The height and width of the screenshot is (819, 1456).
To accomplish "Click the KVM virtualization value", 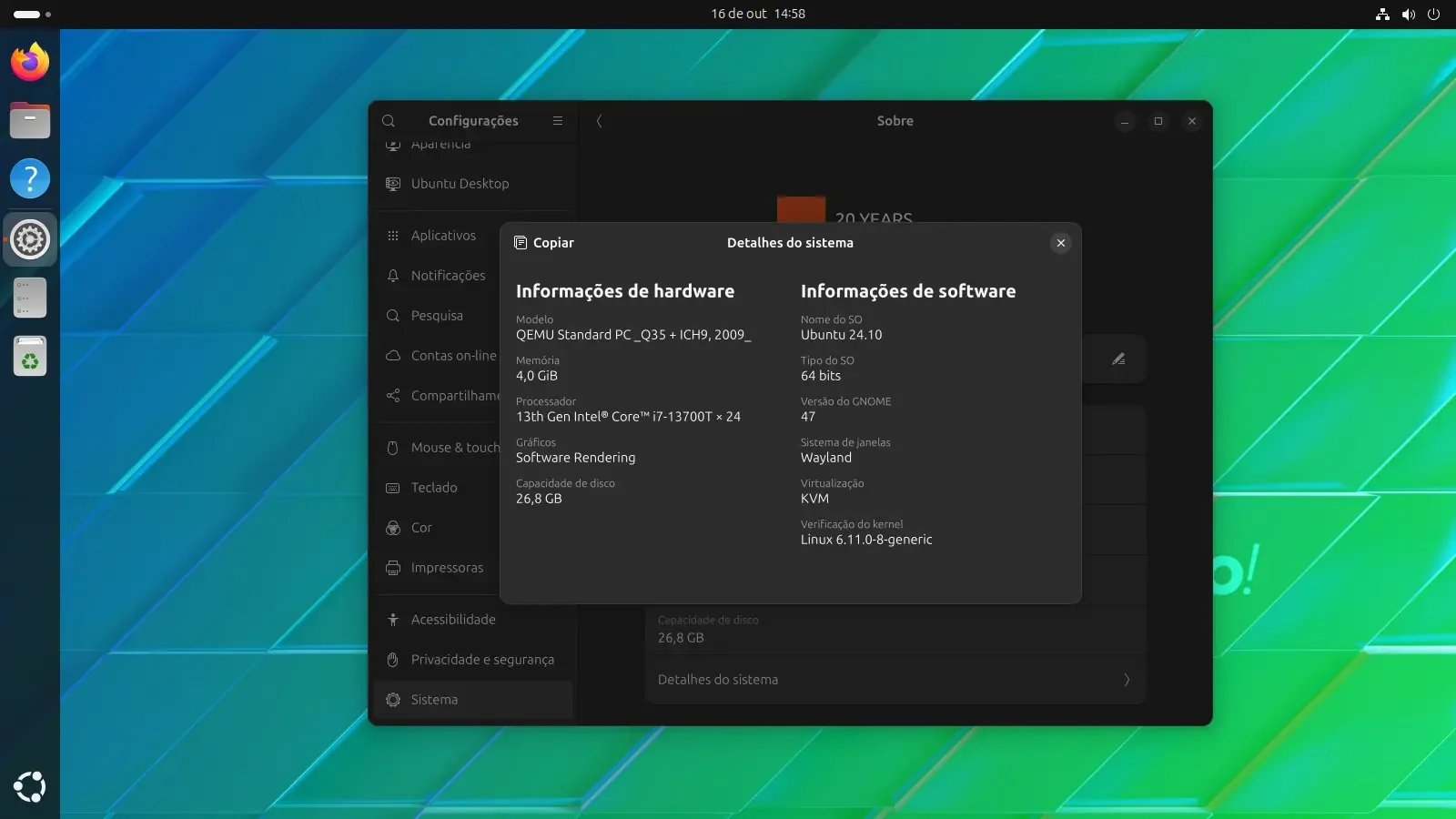I will [814, 499].
